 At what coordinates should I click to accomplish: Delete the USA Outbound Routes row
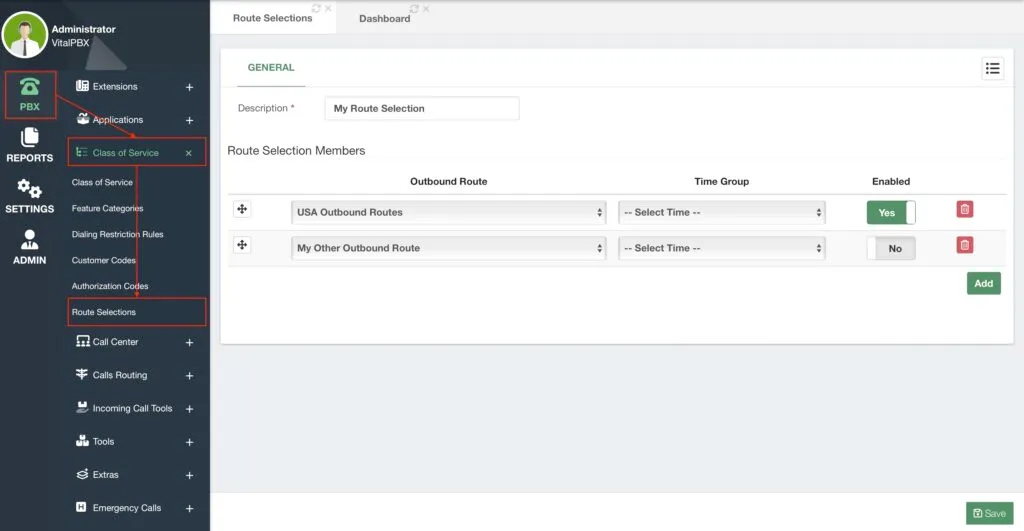(x=965, y=209)
